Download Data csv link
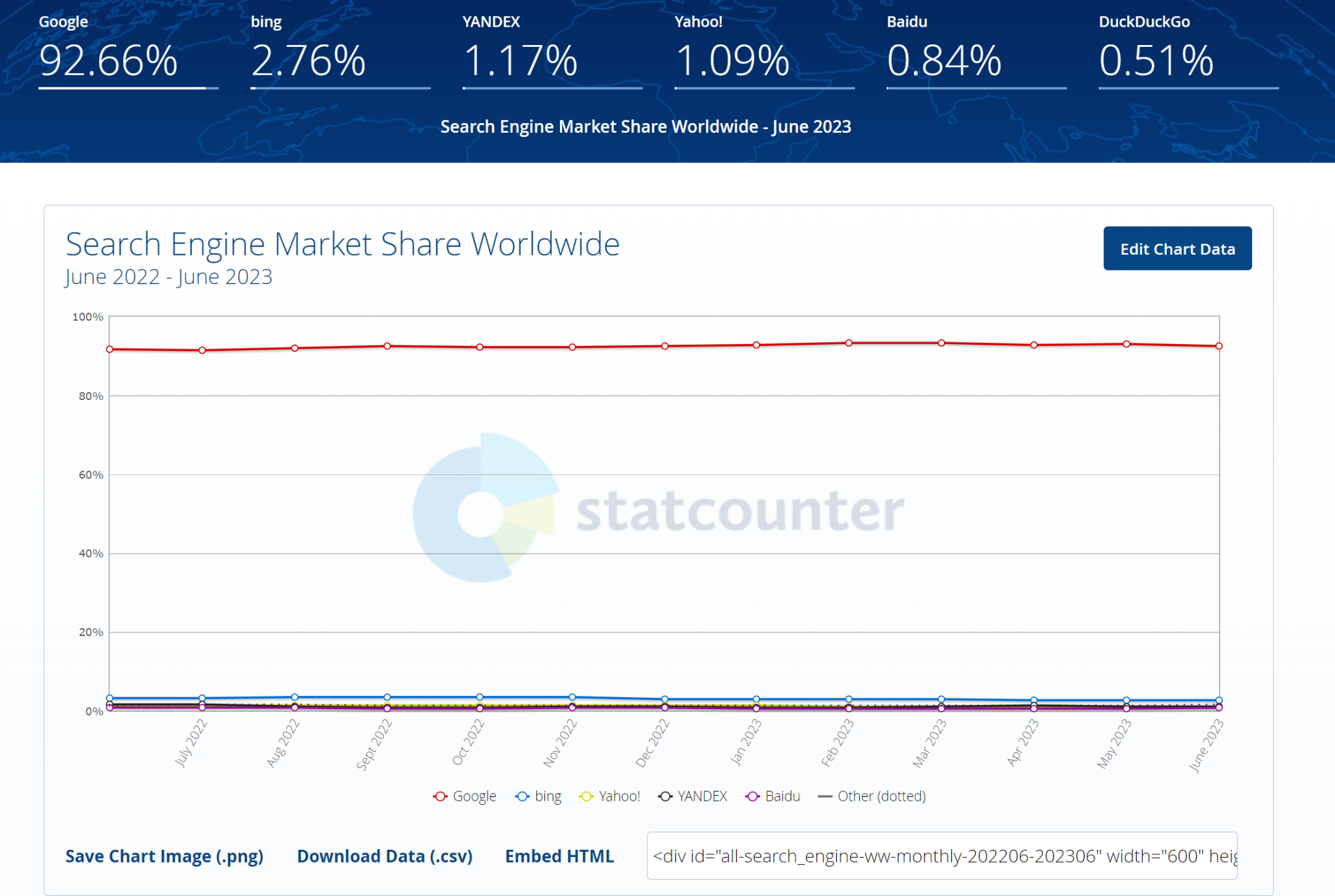 (x=385, y=856)
